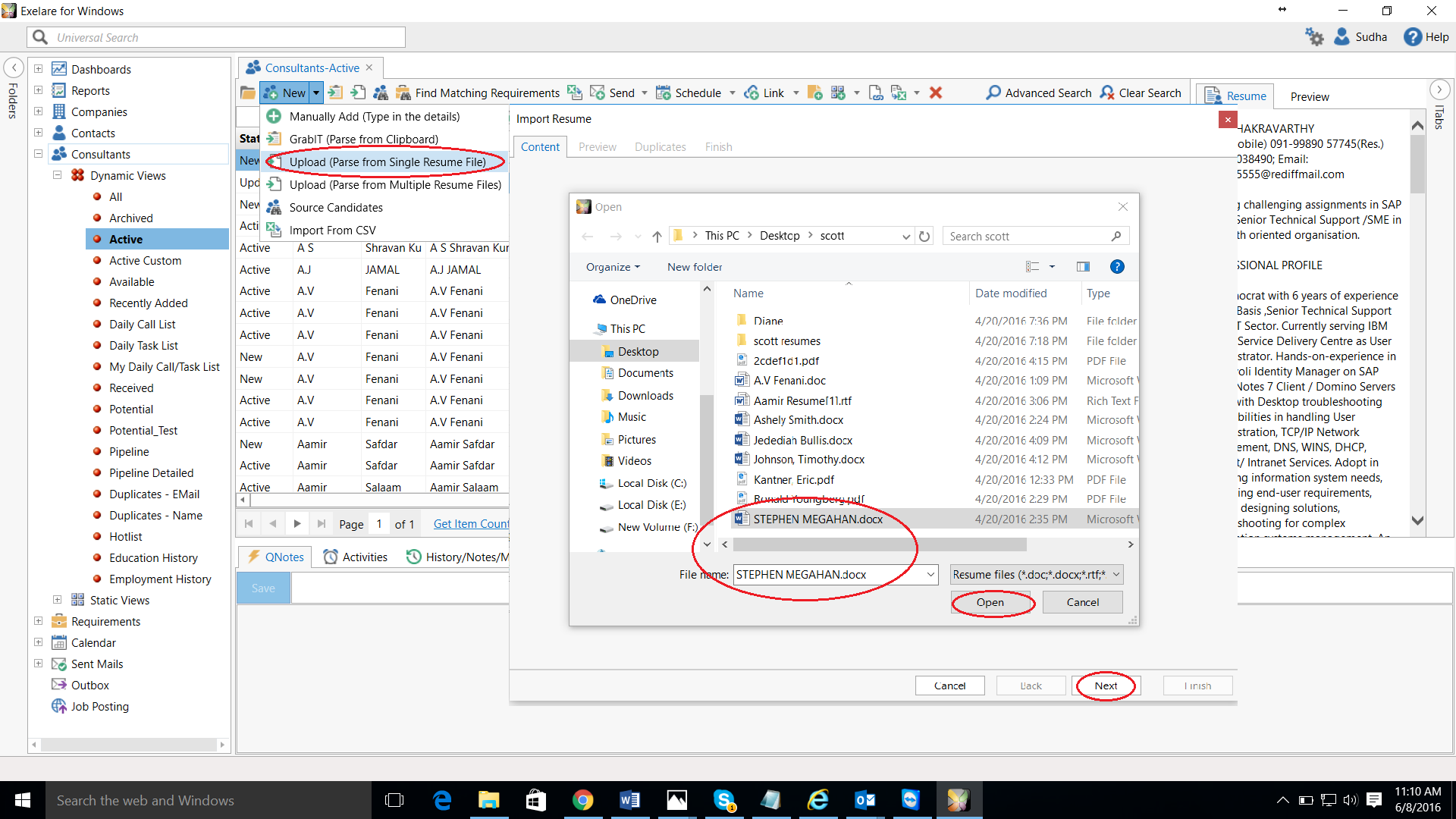The width and height of the screenshot is (1456, 819).
Task: Expand the Static Views tree node
Action: click(57, 599)
